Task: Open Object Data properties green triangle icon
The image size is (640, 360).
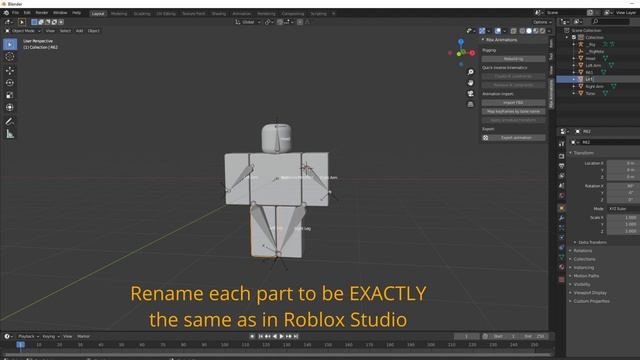Action: [562, 257]
